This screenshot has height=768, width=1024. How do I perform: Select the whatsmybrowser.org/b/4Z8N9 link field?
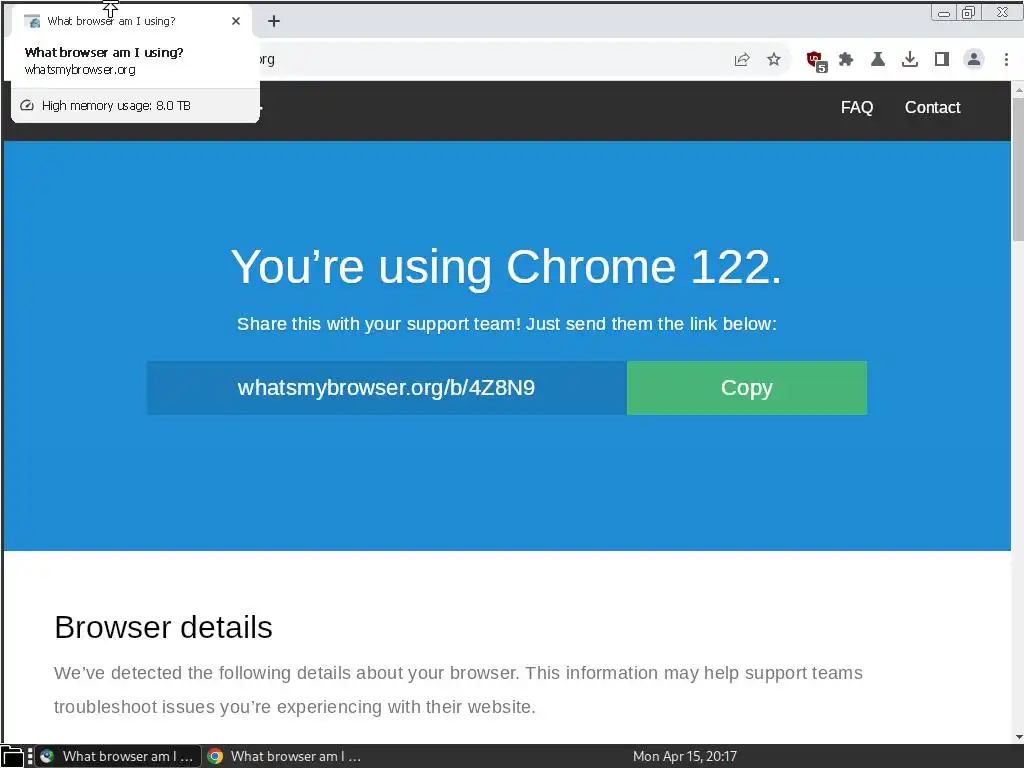tap(387, 388)
